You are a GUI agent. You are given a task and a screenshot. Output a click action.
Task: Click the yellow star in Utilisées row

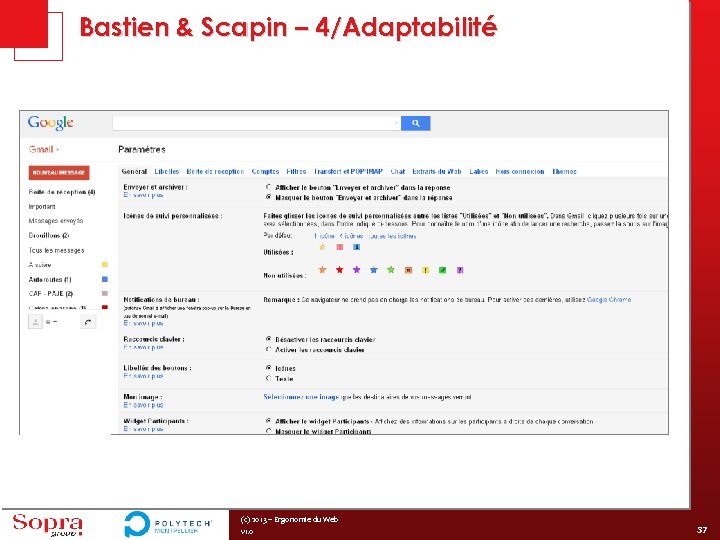pos(322,247)
